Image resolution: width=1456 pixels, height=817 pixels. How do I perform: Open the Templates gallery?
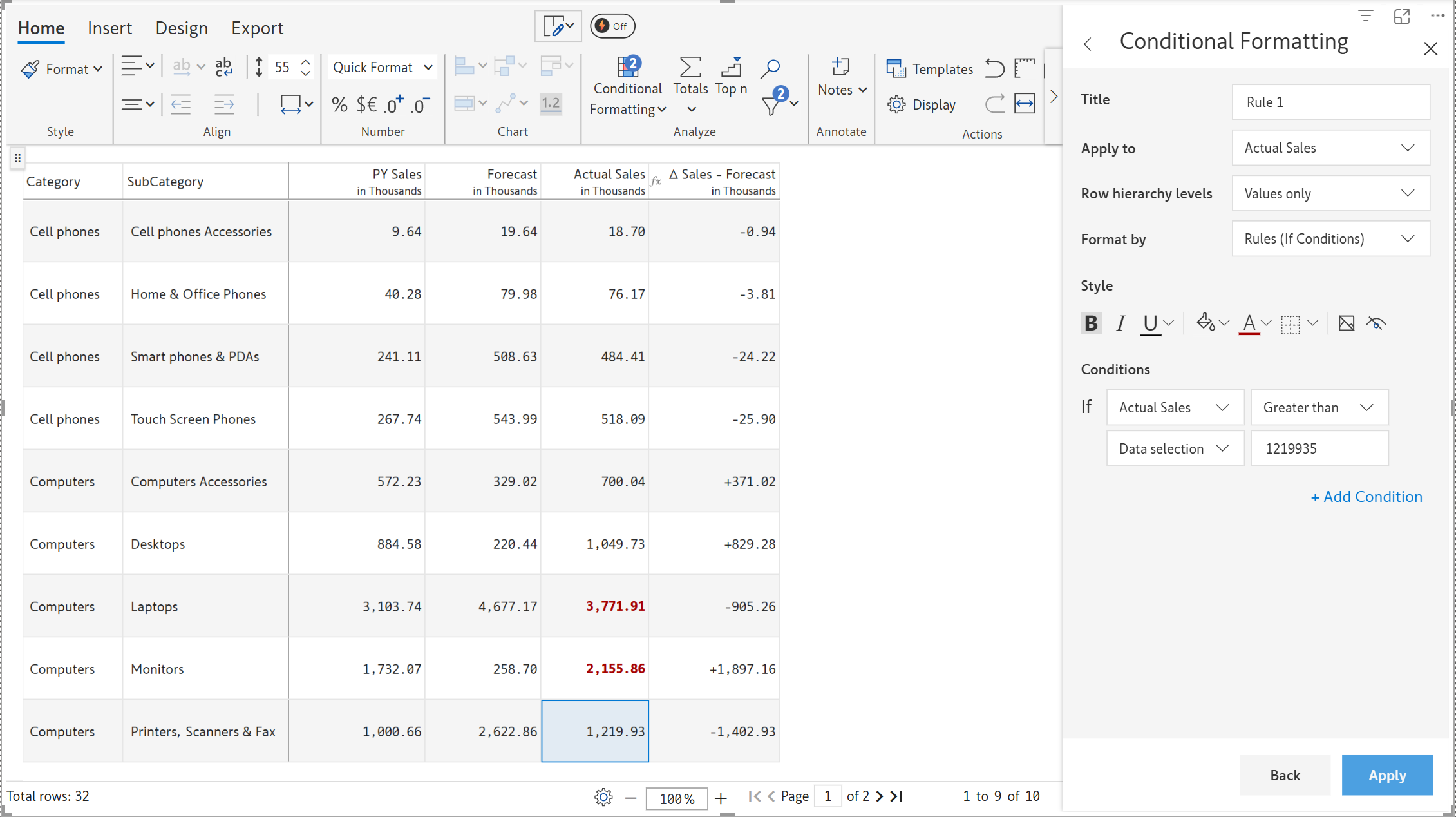[x=929, y=69]
